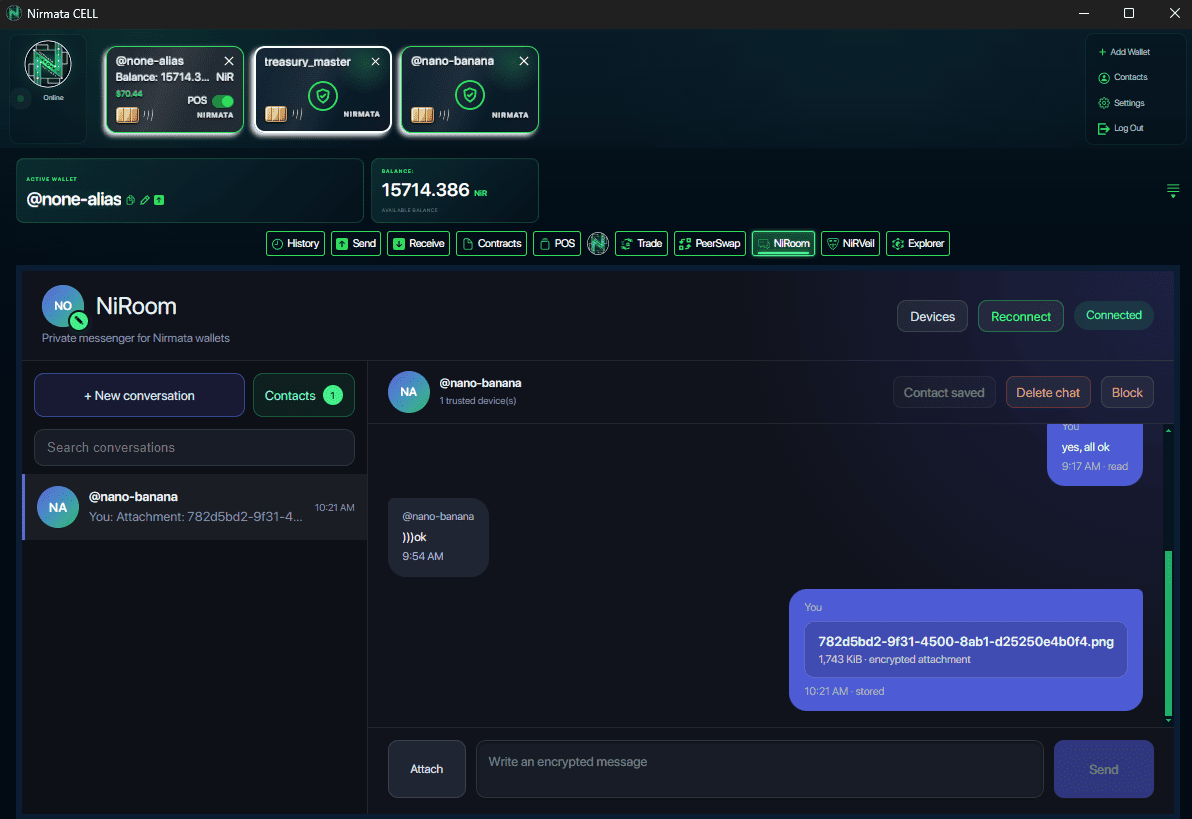Screen dimensions: 1192x819
Task: Open the Explorer tab
Action: pos(918,243)
